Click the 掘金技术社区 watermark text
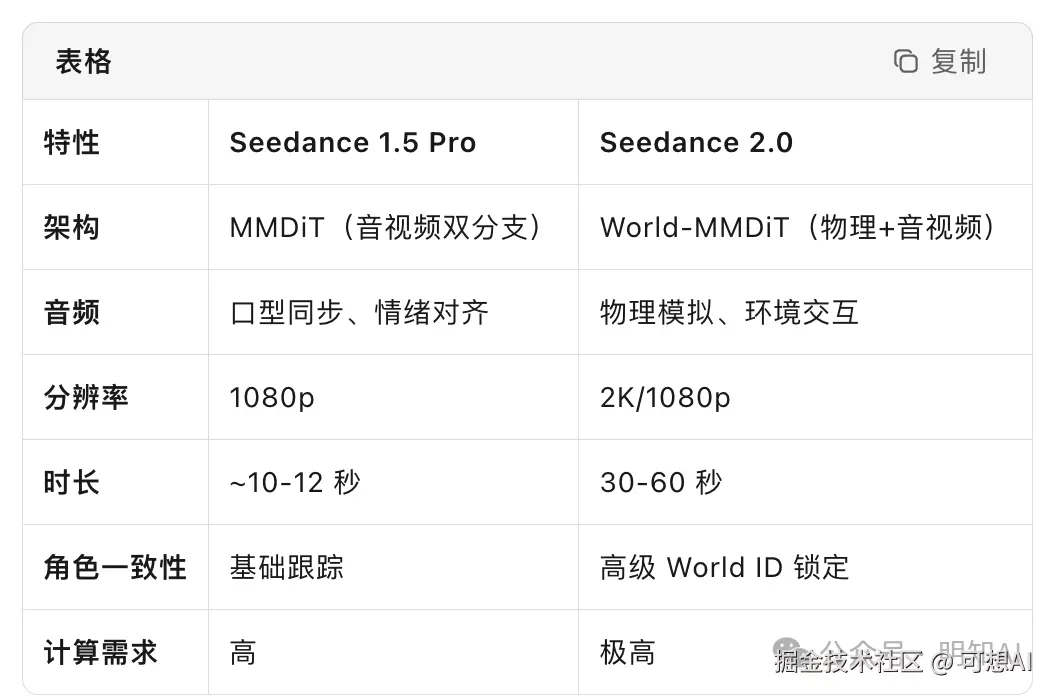 point(849,661)
